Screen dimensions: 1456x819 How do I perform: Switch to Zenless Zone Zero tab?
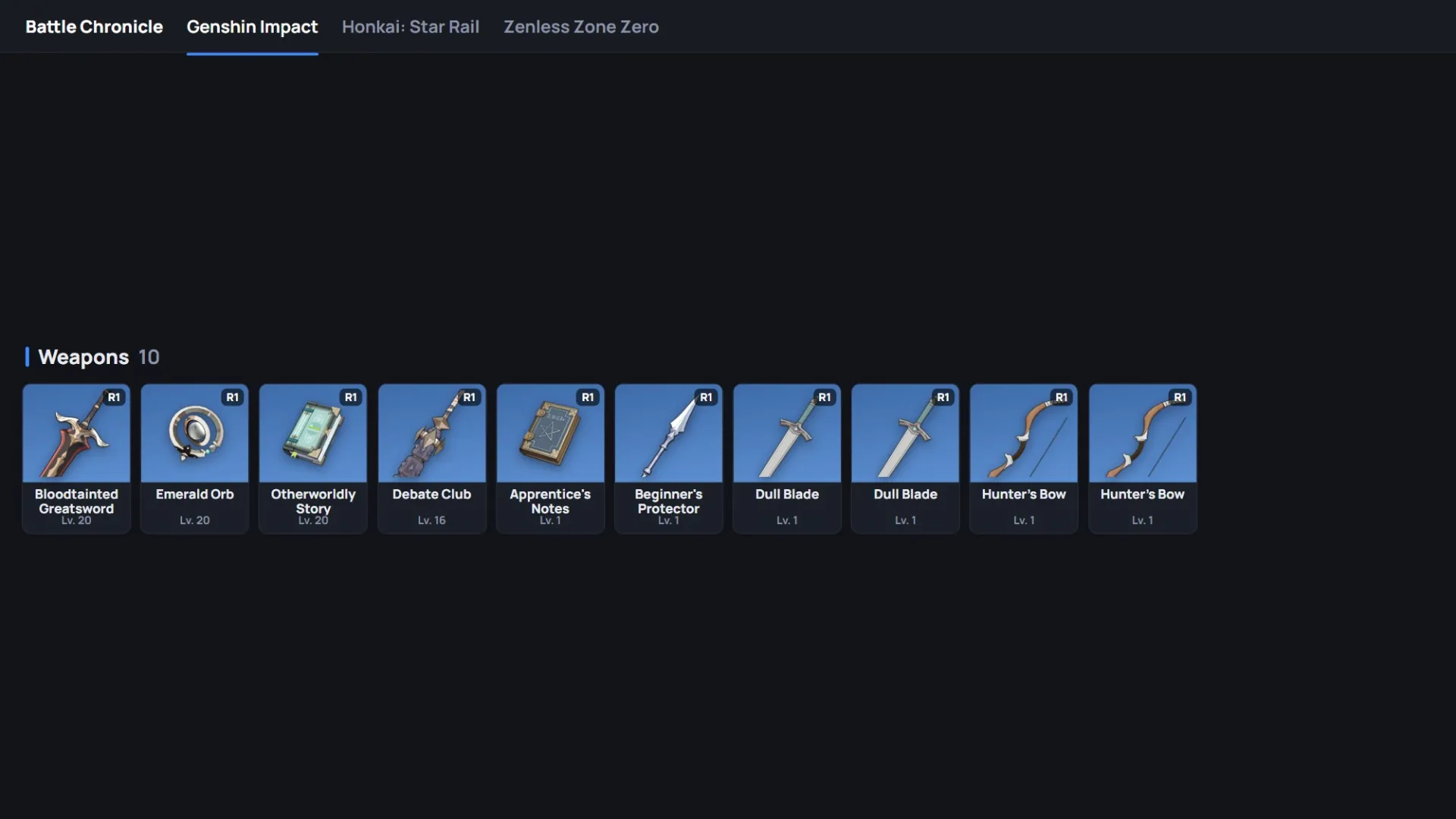581,27
